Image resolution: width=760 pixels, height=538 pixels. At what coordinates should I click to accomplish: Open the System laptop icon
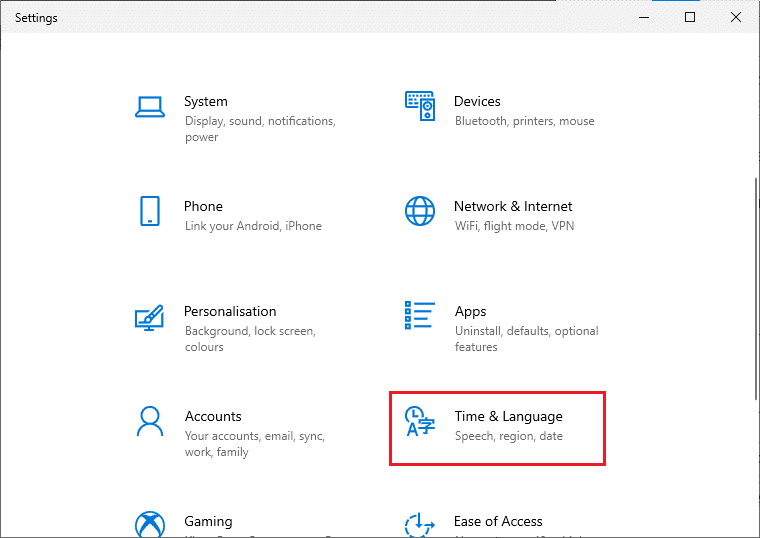tap(150, 107)
